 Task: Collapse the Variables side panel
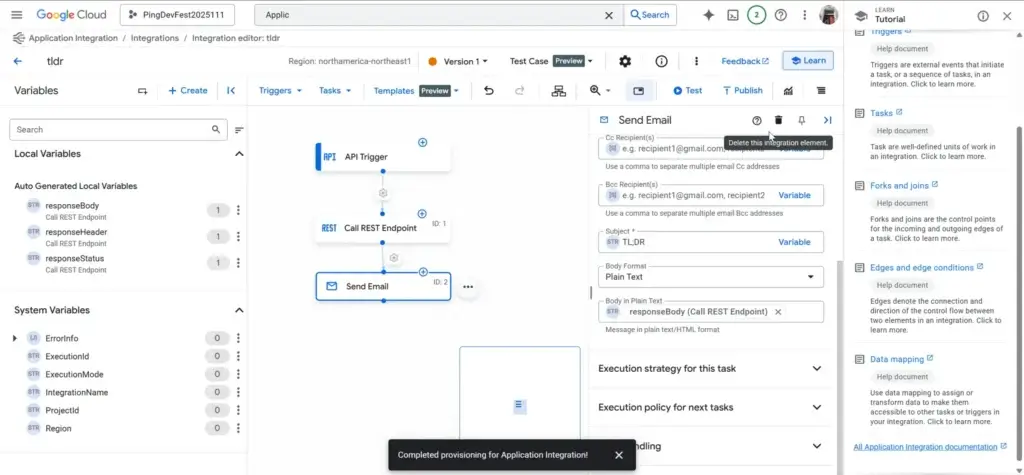tap(231, 90)
